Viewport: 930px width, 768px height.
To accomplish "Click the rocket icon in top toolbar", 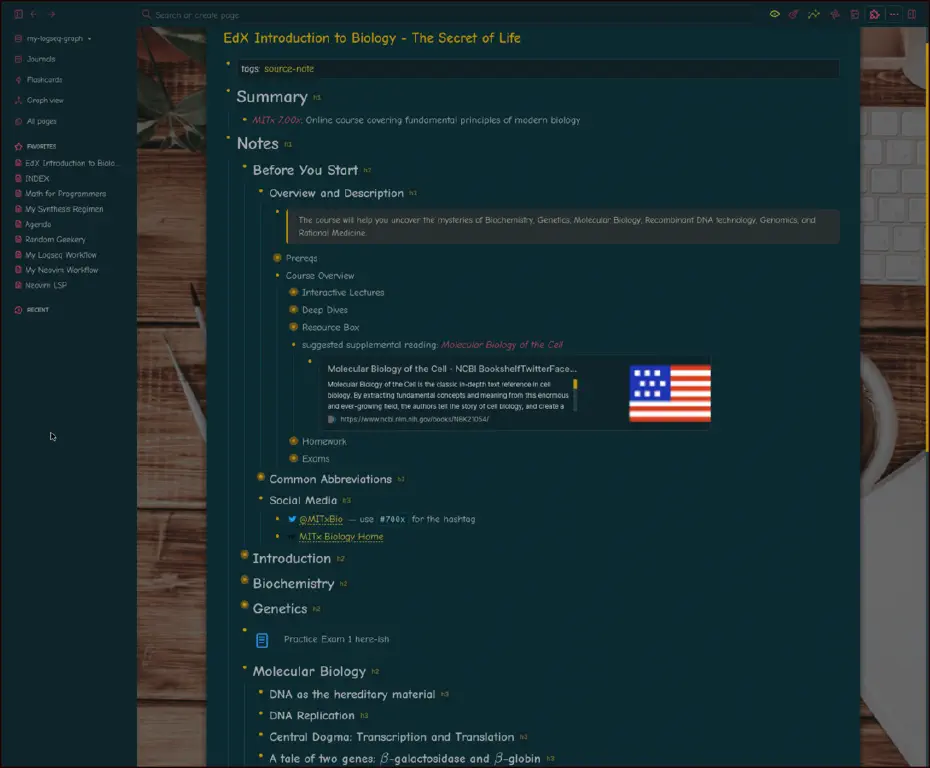I will 794,14.
